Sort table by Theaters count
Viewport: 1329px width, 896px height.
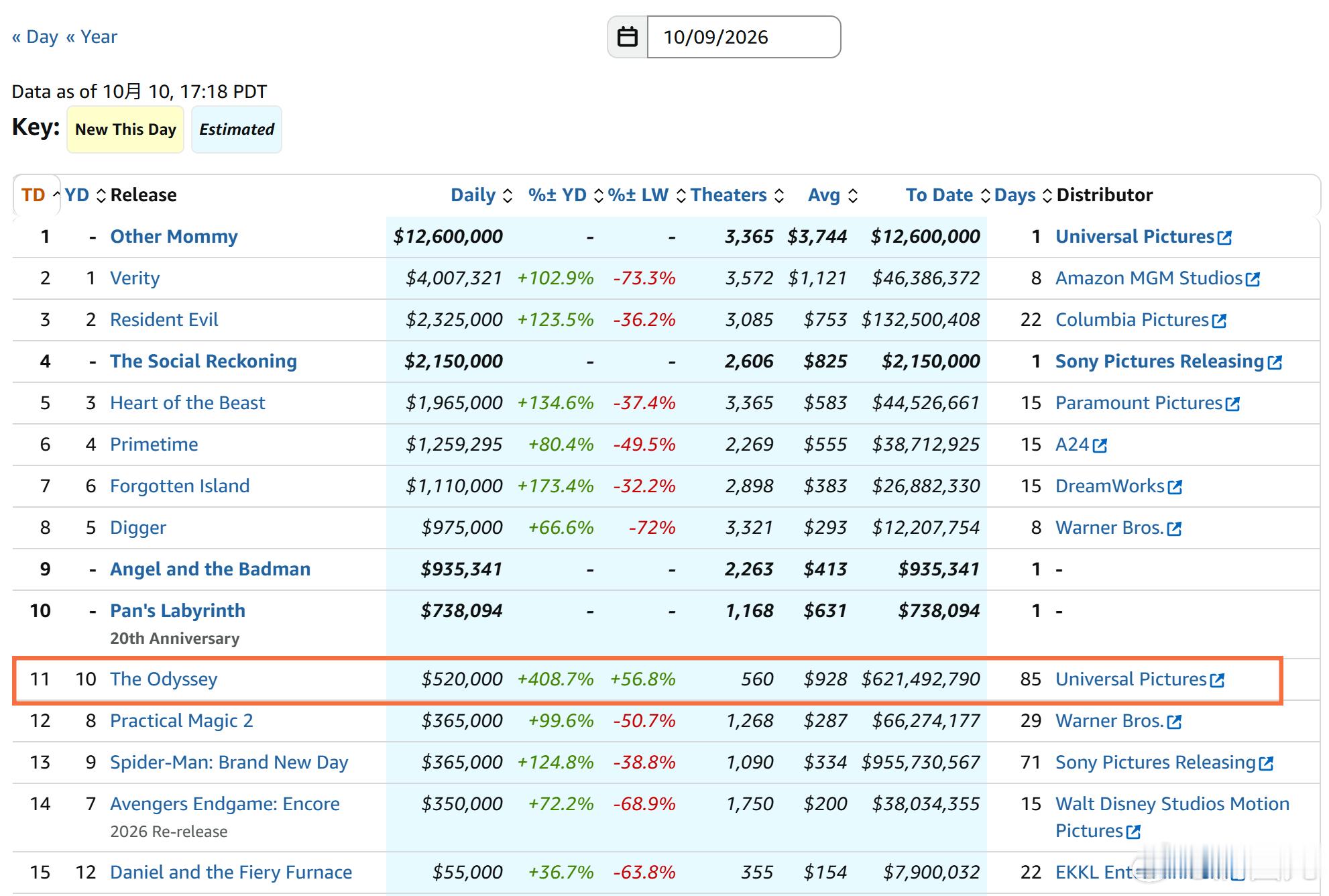(x=737, y=195)
